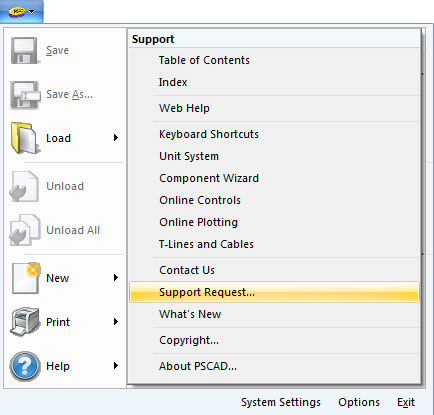
Task: Expand the Help submenu arrow
Action: click(116, 366)
